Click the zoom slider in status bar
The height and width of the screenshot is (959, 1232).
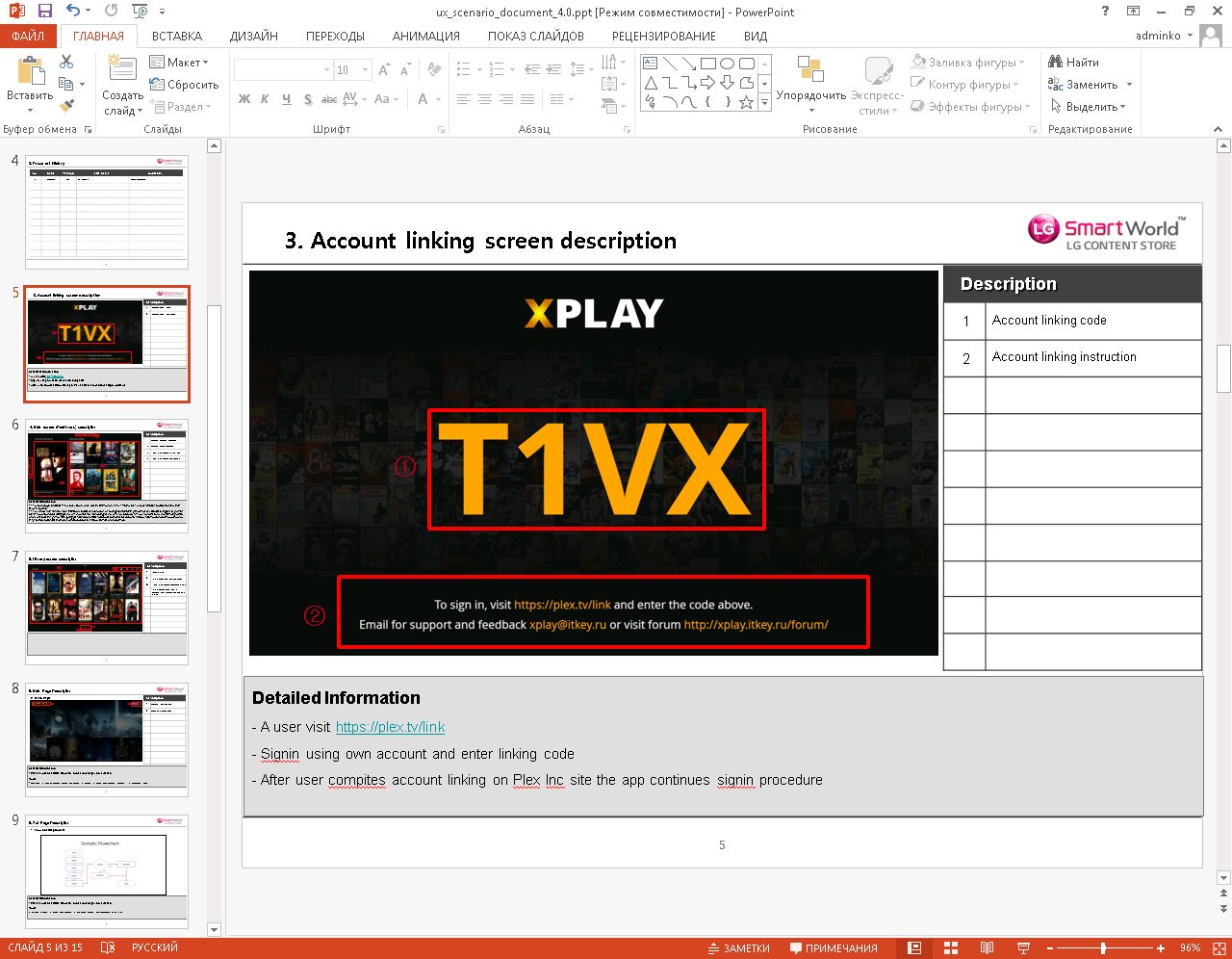[1103, 948]
